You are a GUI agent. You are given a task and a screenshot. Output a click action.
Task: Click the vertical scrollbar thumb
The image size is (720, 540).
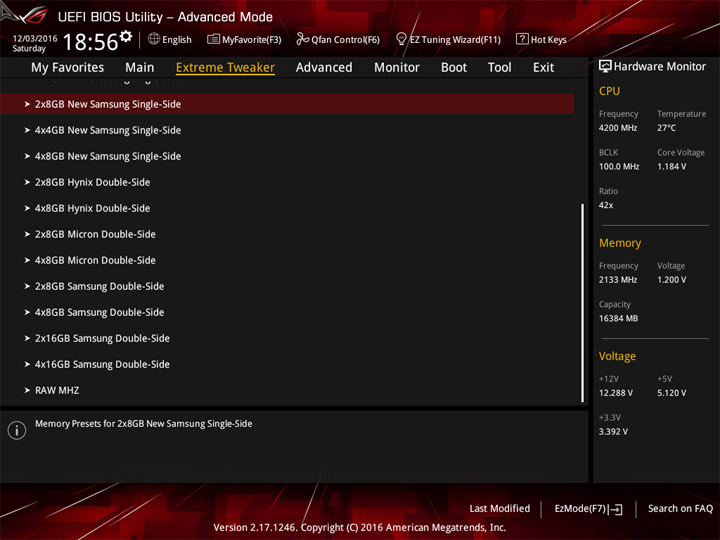(583, 303)
